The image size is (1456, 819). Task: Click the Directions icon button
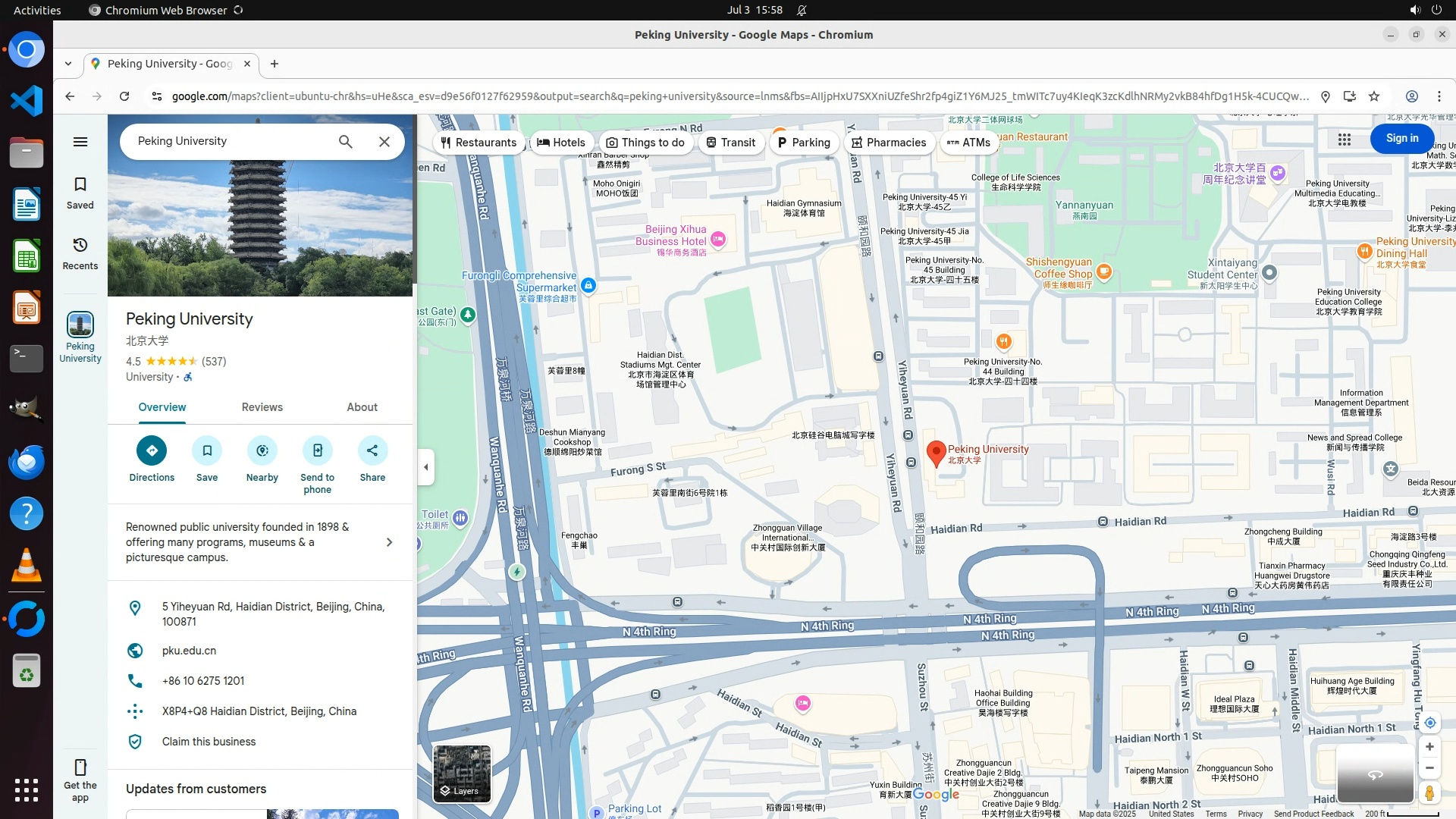tap(152, 450)
